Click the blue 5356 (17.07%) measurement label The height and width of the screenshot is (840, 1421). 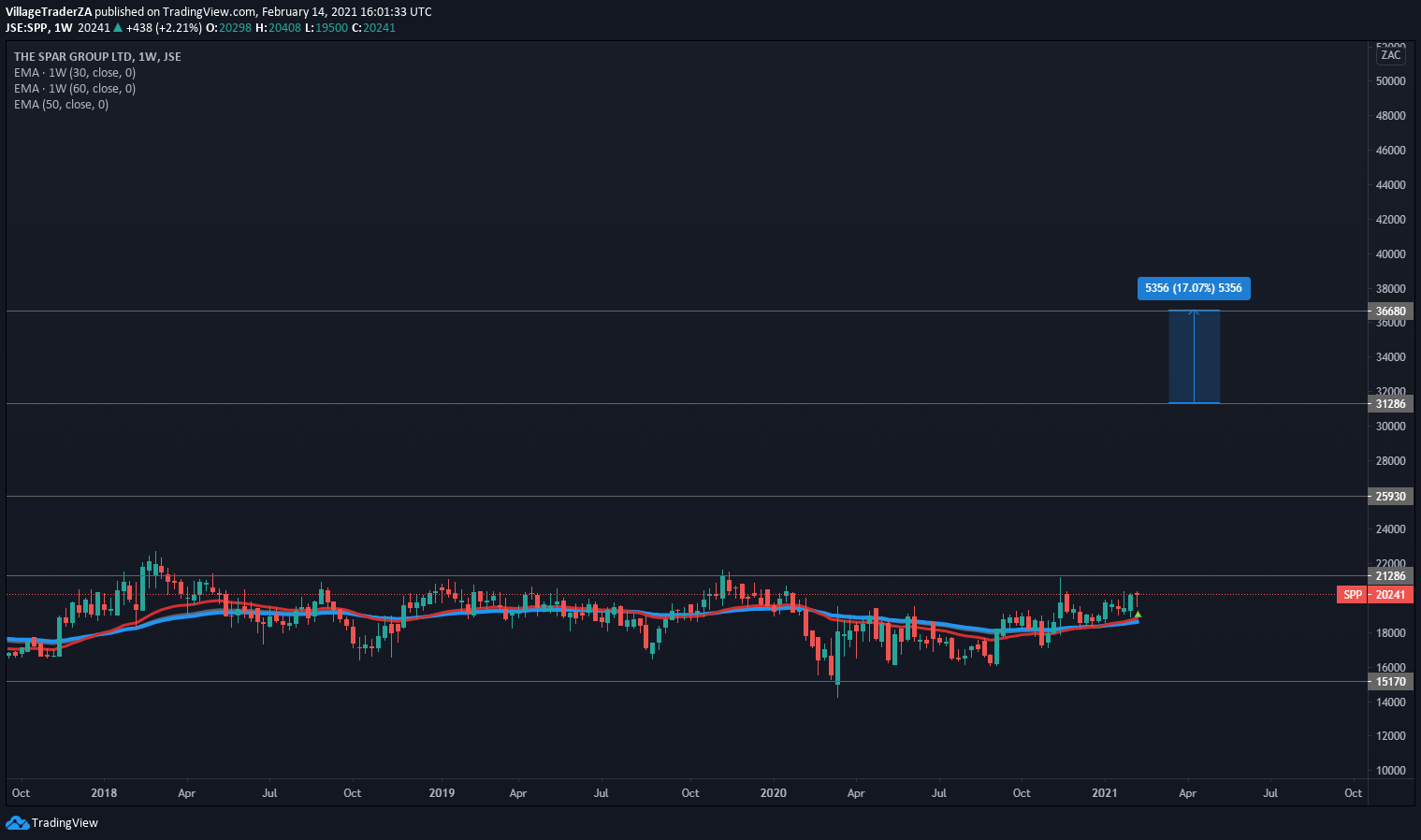point(1193,288)
